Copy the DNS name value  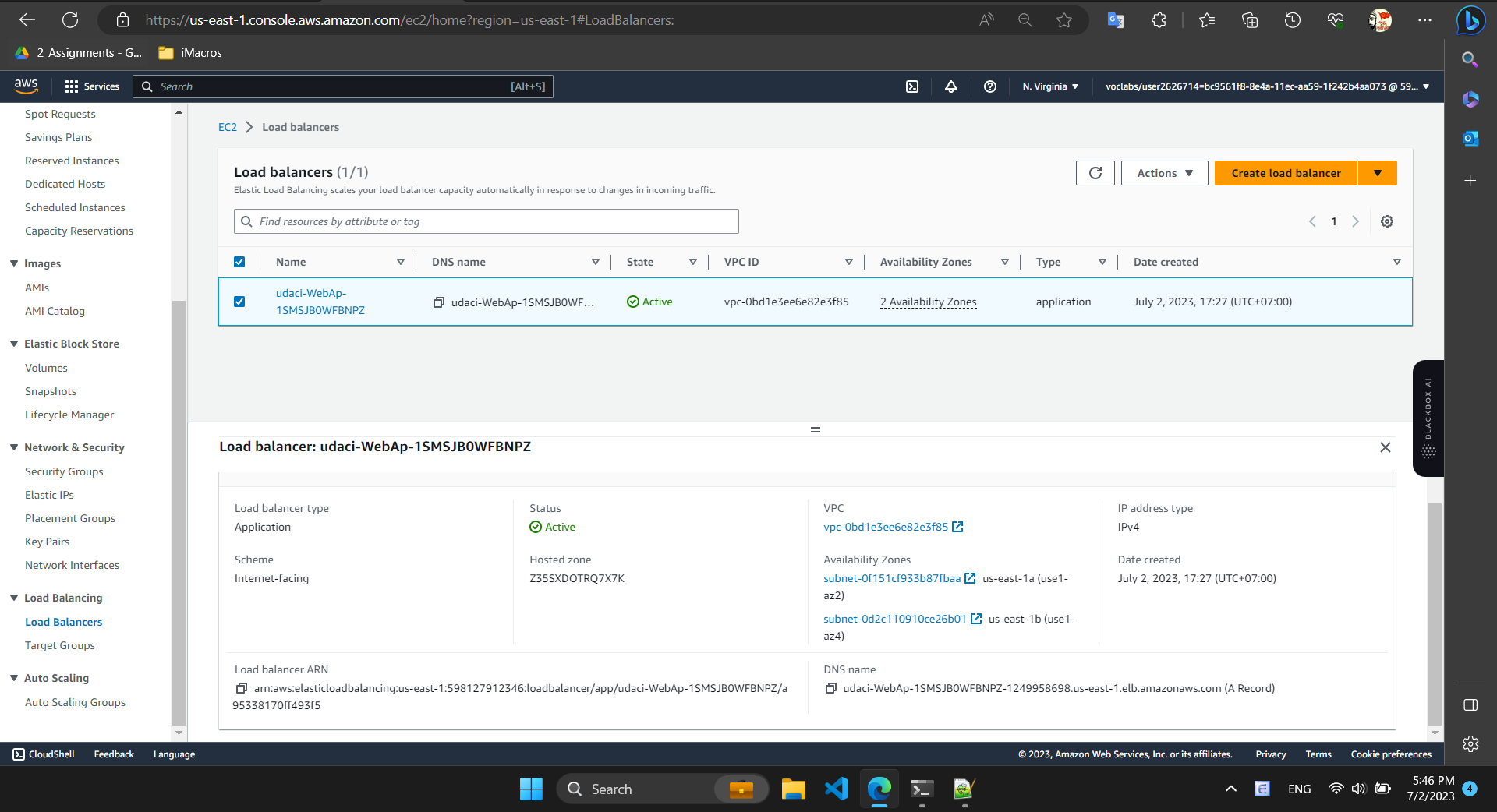tap(830, 688)
